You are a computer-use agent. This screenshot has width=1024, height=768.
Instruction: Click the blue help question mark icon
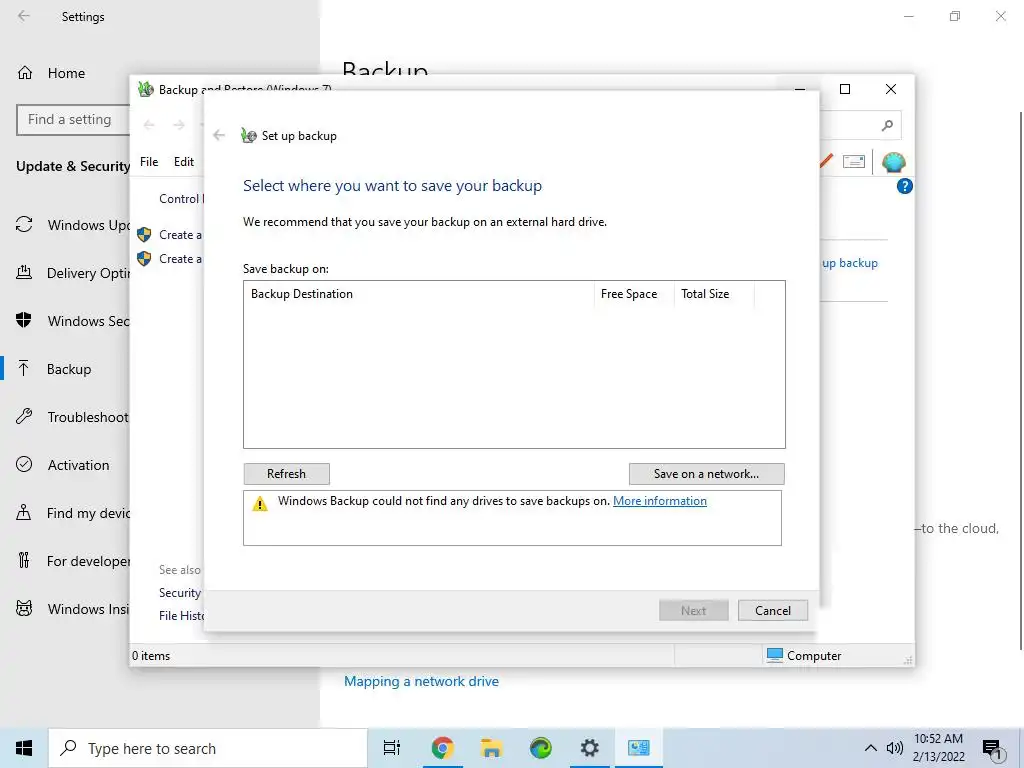tap(904, 186)
